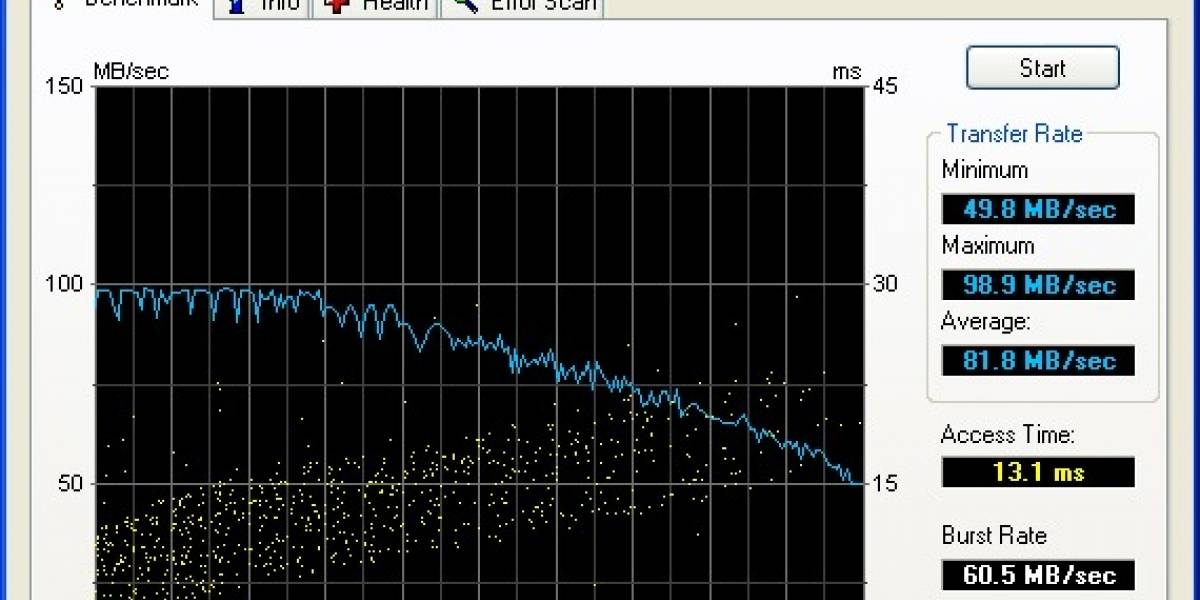This screenshot has width=1200, height=600.
Task: Click the 30 mark on the right axis
Action: pos(885,284)
